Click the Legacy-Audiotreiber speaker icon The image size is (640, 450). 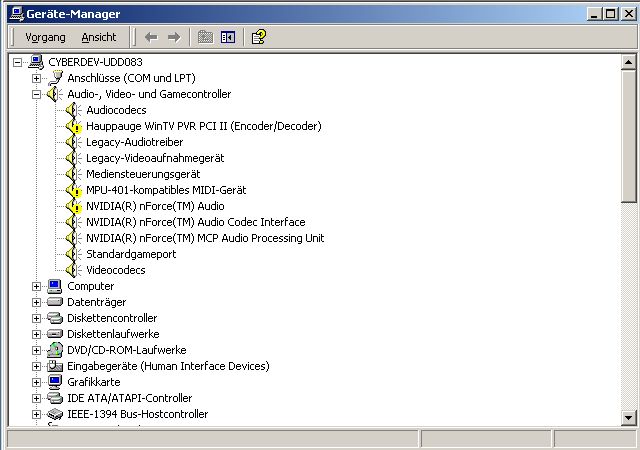[x=73, y=142]
